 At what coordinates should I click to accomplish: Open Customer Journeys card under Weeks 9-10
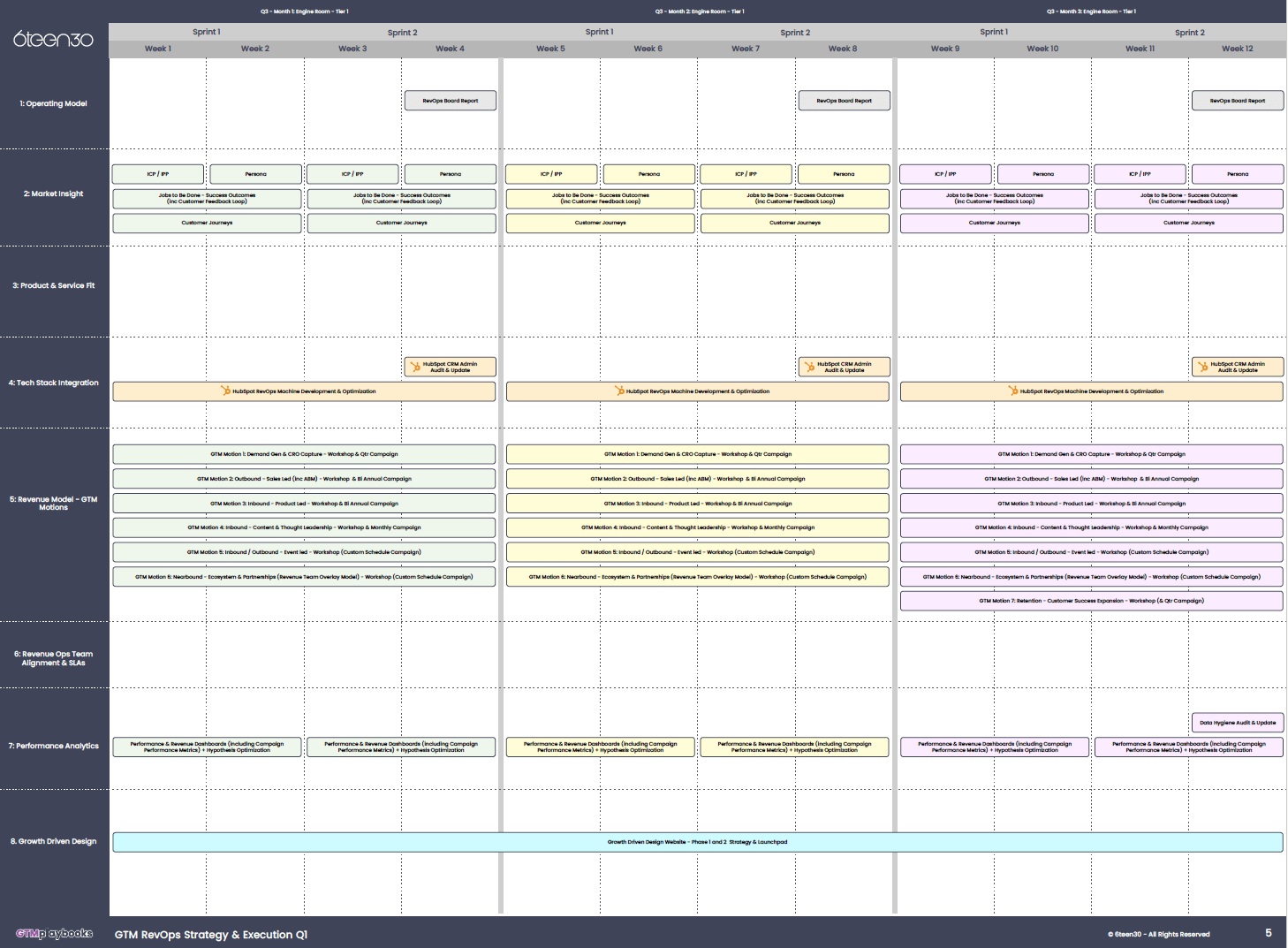pyautogui.click(x=995, y=223)
